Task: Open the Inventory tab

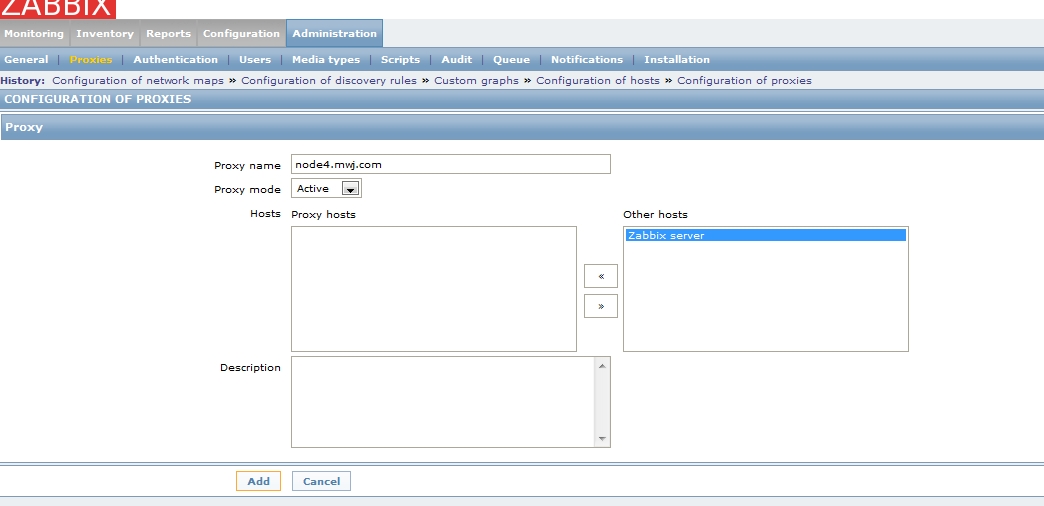Action: 105,33
